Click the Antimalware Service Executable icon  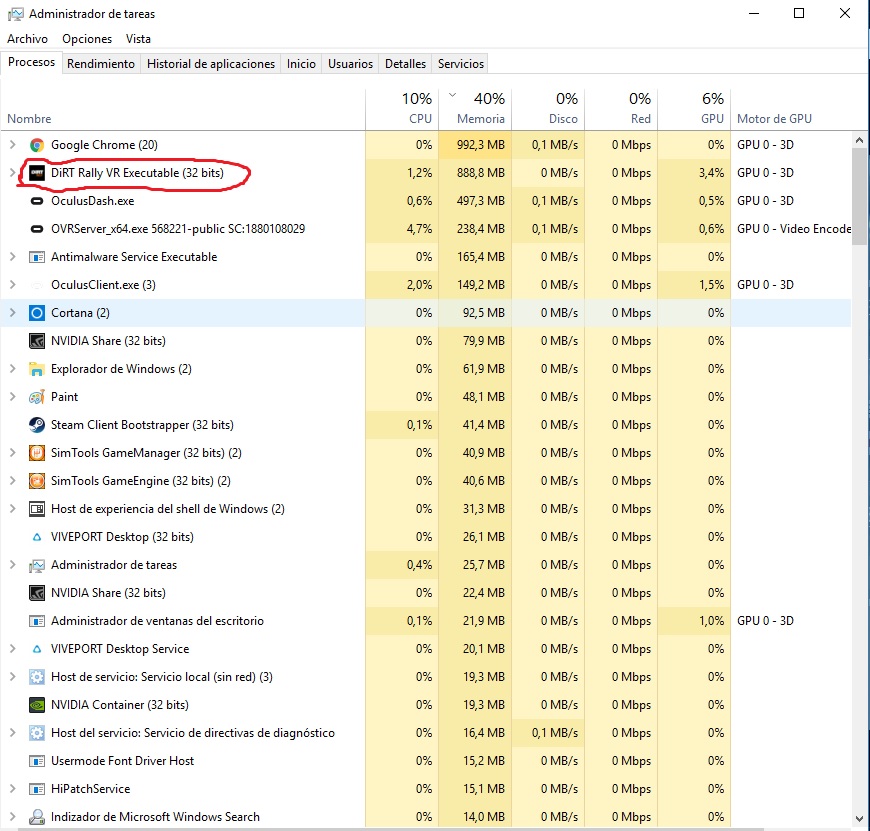pyautogui.click(x=37, y=257)
